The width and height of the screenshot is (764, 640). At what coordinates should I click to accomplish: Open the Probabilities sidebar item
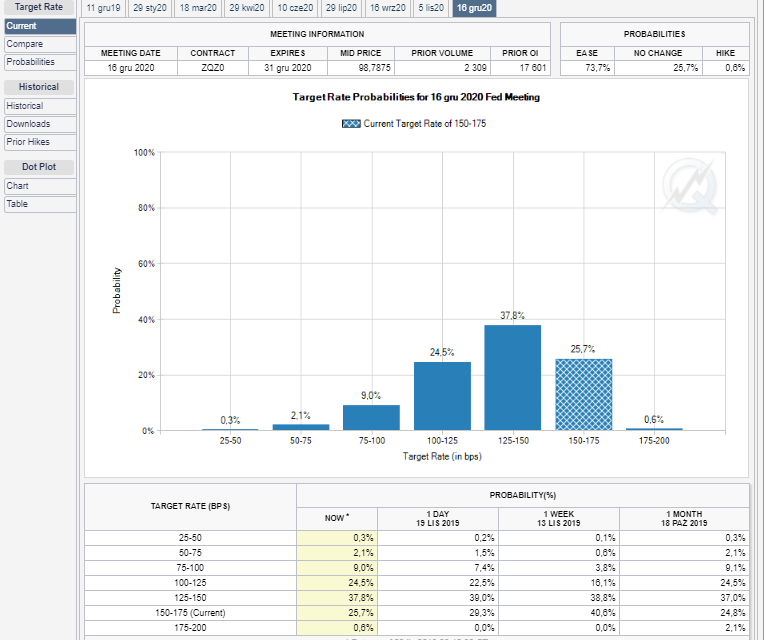tap(40, 62)
